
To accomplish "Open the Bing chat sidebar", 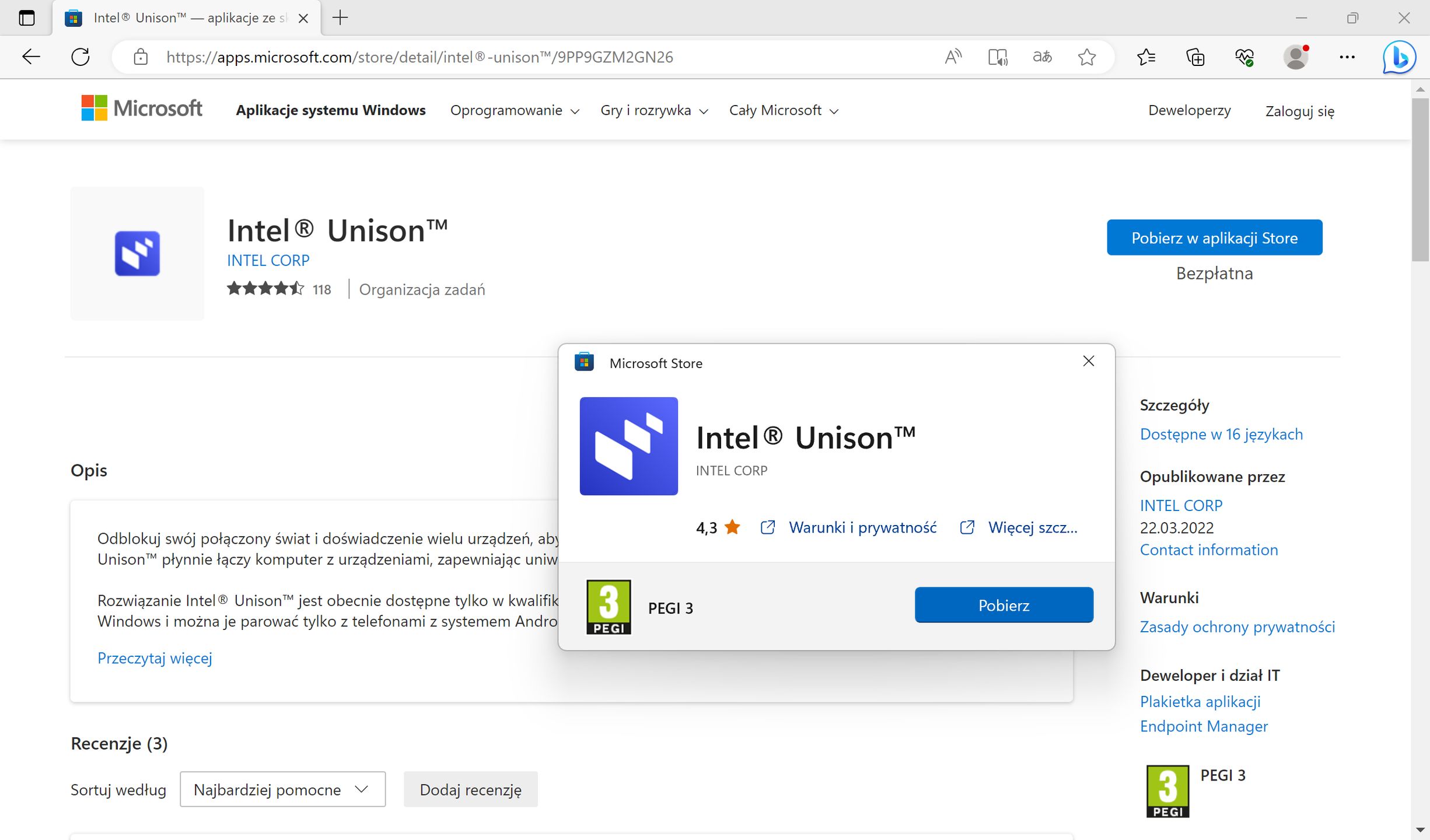I will [1399, 57].
